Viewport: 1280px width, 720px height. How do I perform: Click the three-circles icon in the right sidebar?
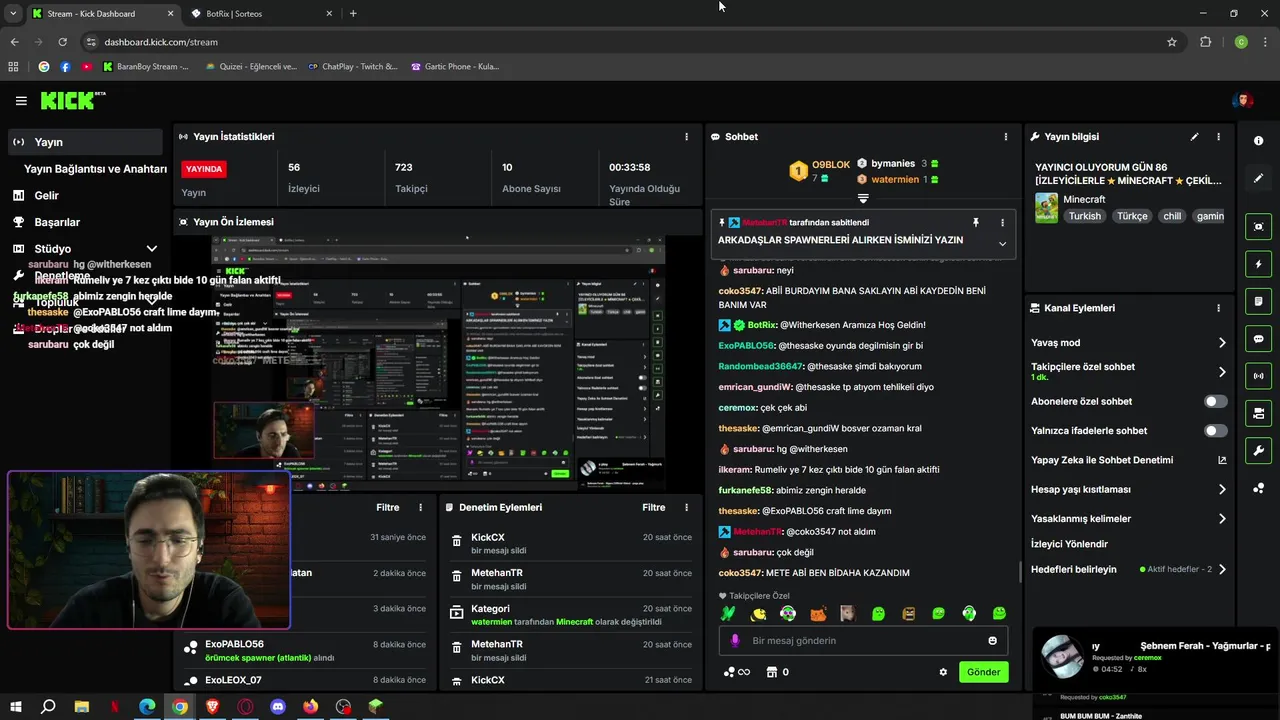1258,488
